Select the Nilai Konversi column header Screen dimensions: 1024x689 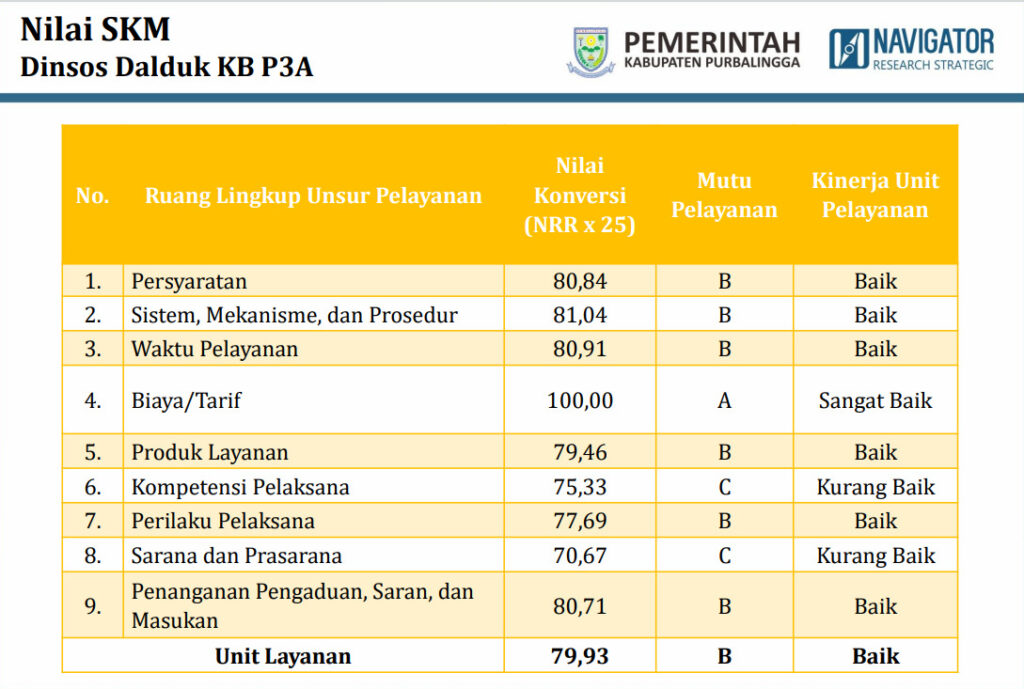pos(580,196)
